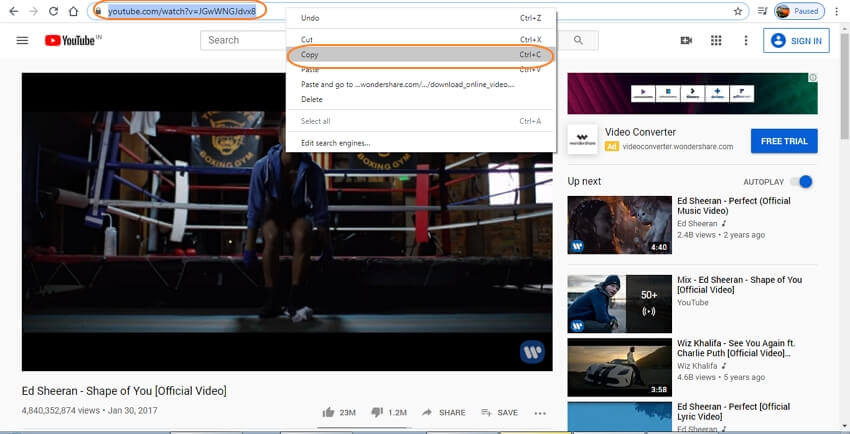Reload the page with refresh icon
This screenshot has width=850, height=434.
53,11
